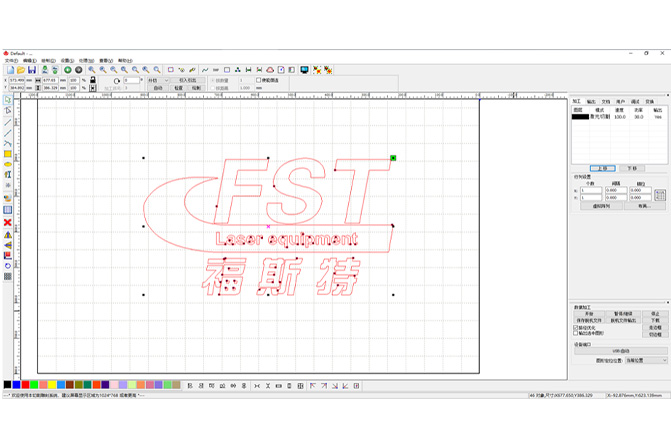Click the vertical mirror triangle icon
This screenshot has width=671, height=448.
pos(8,245)
